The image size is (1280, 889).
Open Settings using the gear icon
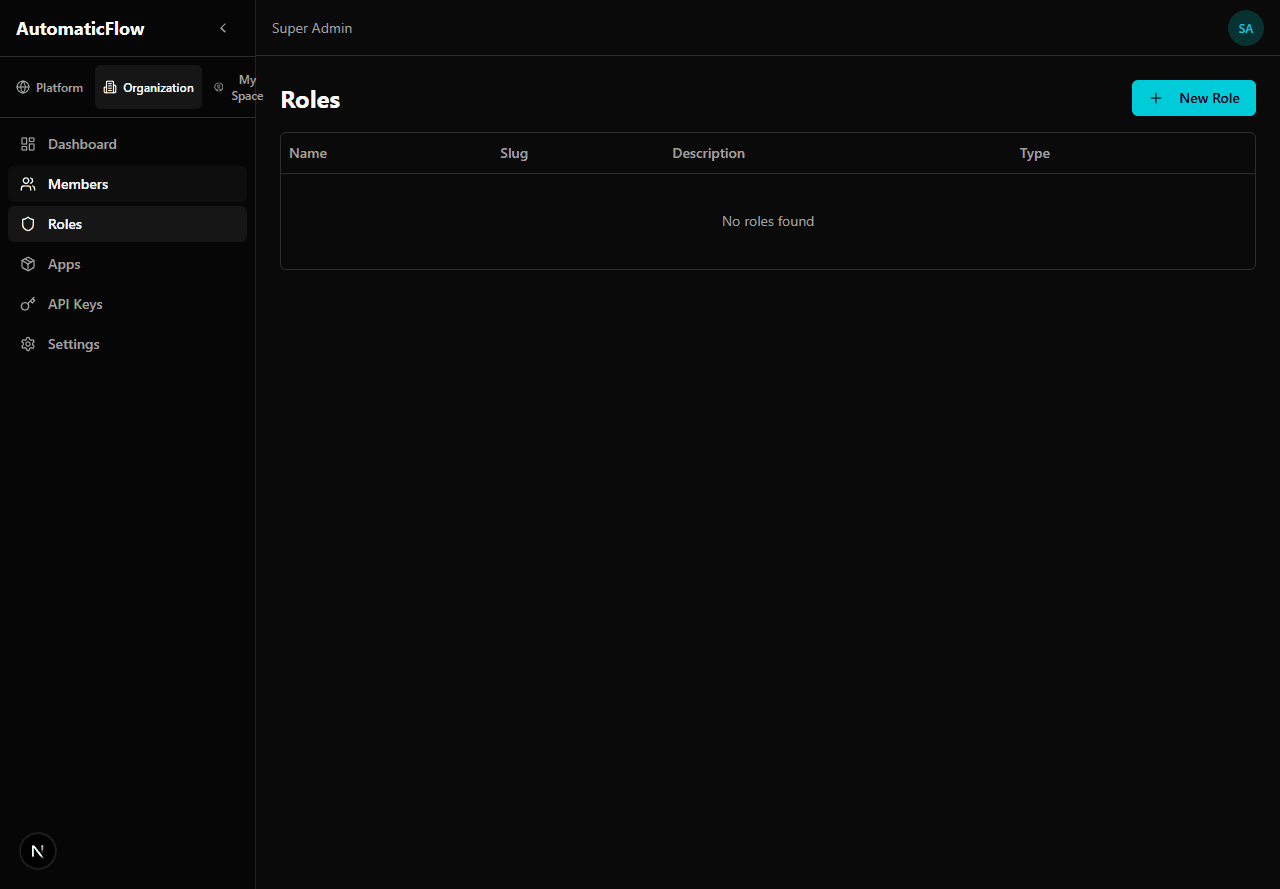[x=28, y=344]
